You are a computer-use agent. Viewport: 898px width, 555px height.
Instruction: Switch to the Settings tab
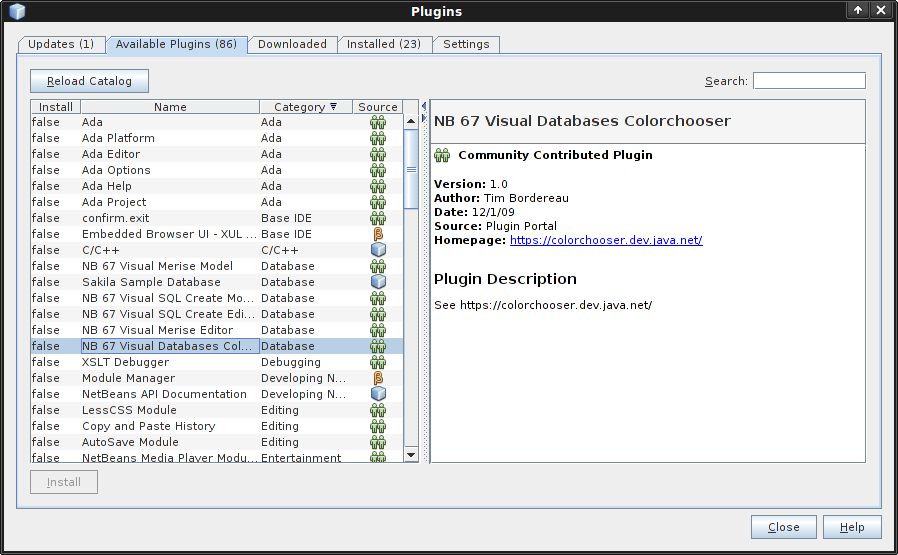[466, 45]
